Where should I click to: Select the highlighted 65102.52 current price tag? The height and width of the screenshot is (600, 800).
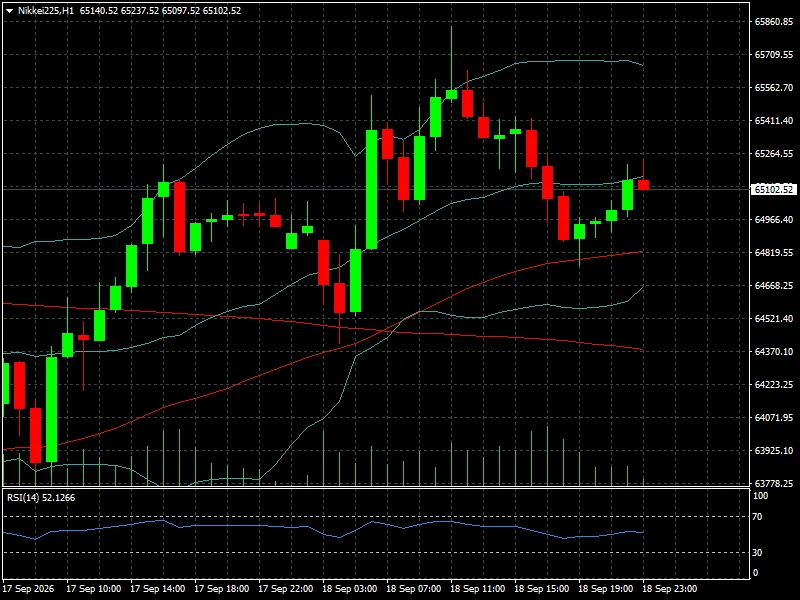coord(773,189)
